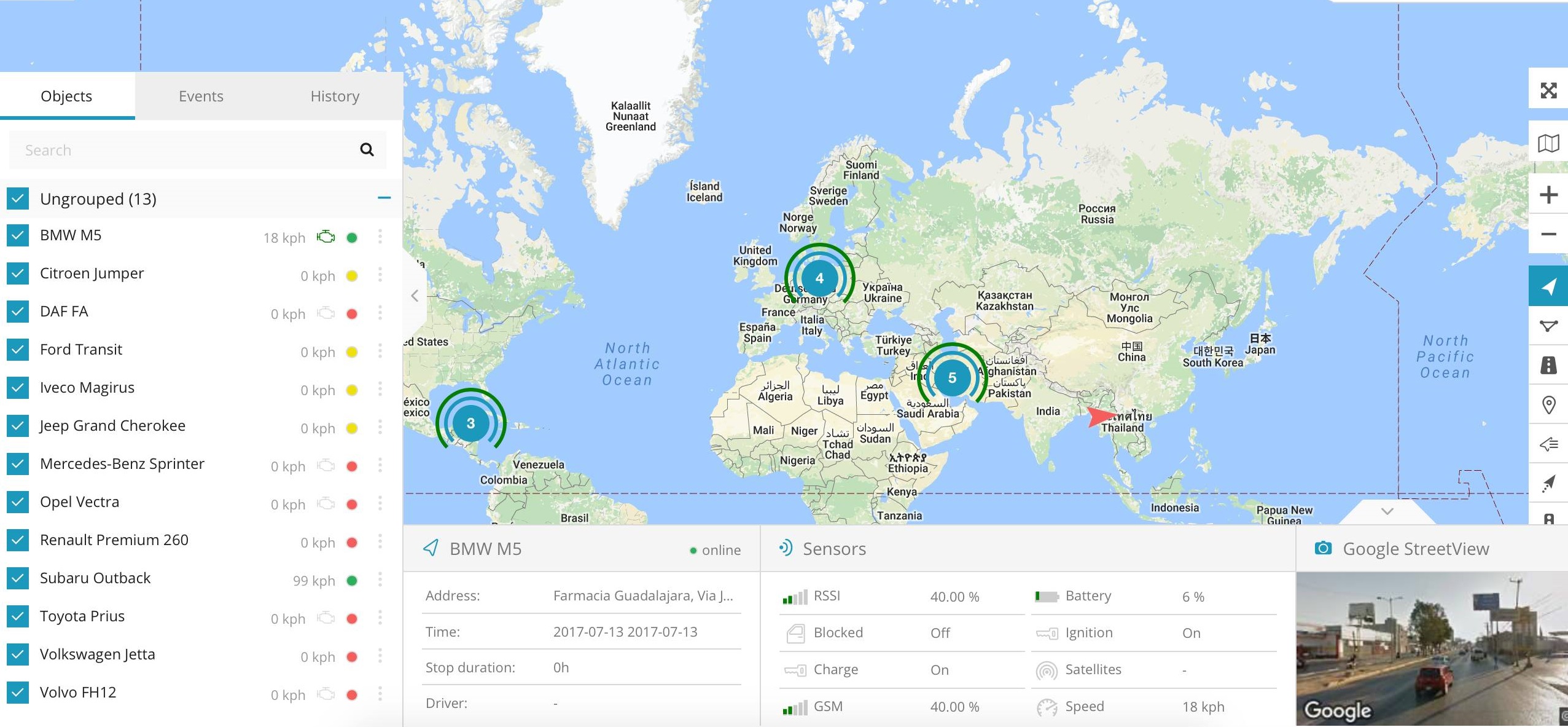
Task: Open the Google StreetView thumbnail image
Action: pos(1432,649)
